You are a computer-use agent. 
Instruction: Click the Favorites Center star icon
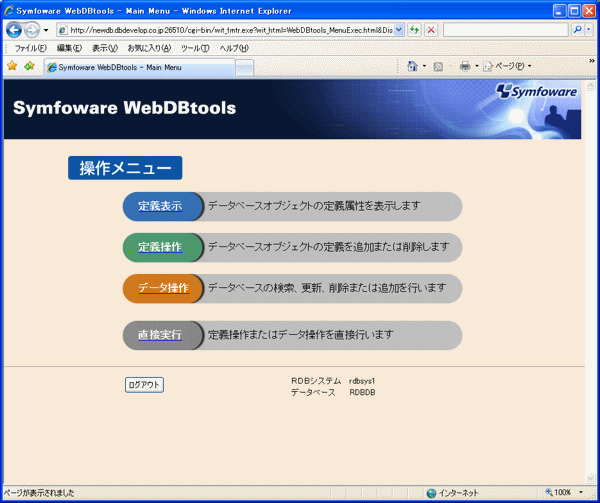point(12,66)
